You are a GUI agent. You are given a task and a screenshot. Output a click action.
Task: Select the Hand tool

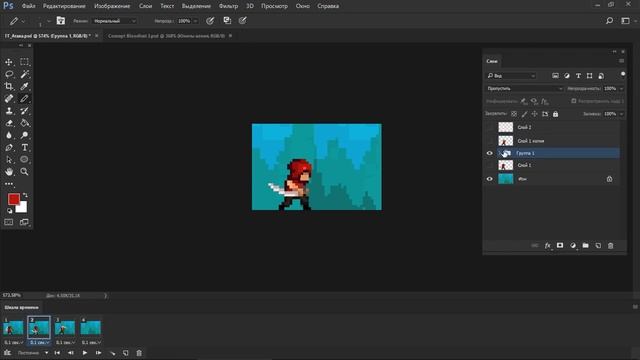(x=9, y=172)
